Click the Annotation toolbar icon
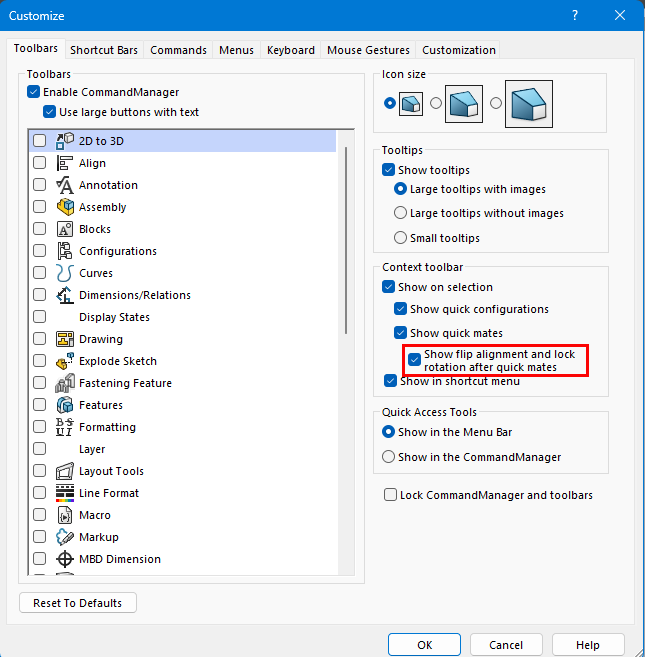This screenshot has height=657, width=645. tap(65, 185)
